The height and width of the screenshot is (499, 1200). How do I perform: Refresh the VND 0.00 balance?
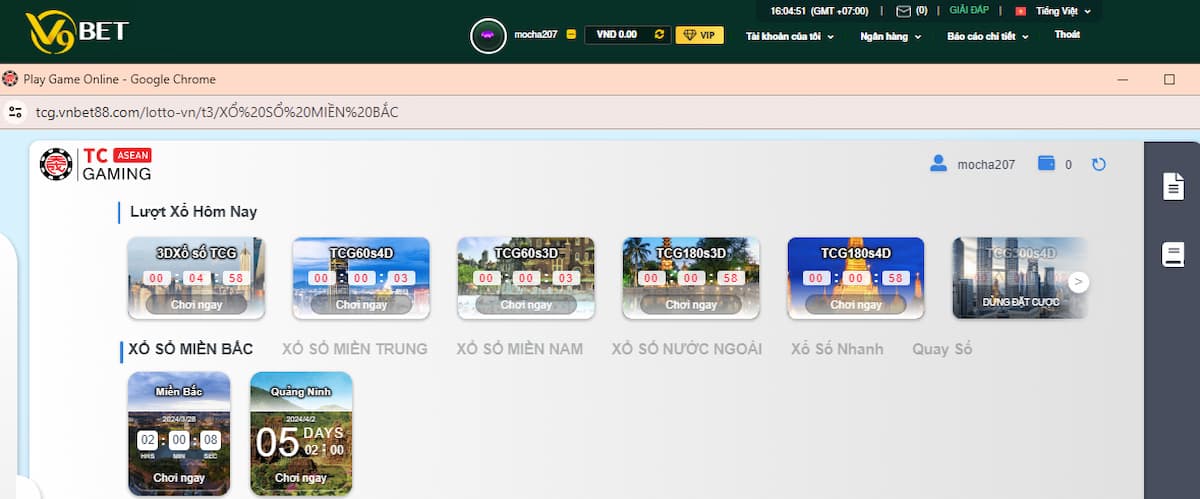tap(658, 34)
